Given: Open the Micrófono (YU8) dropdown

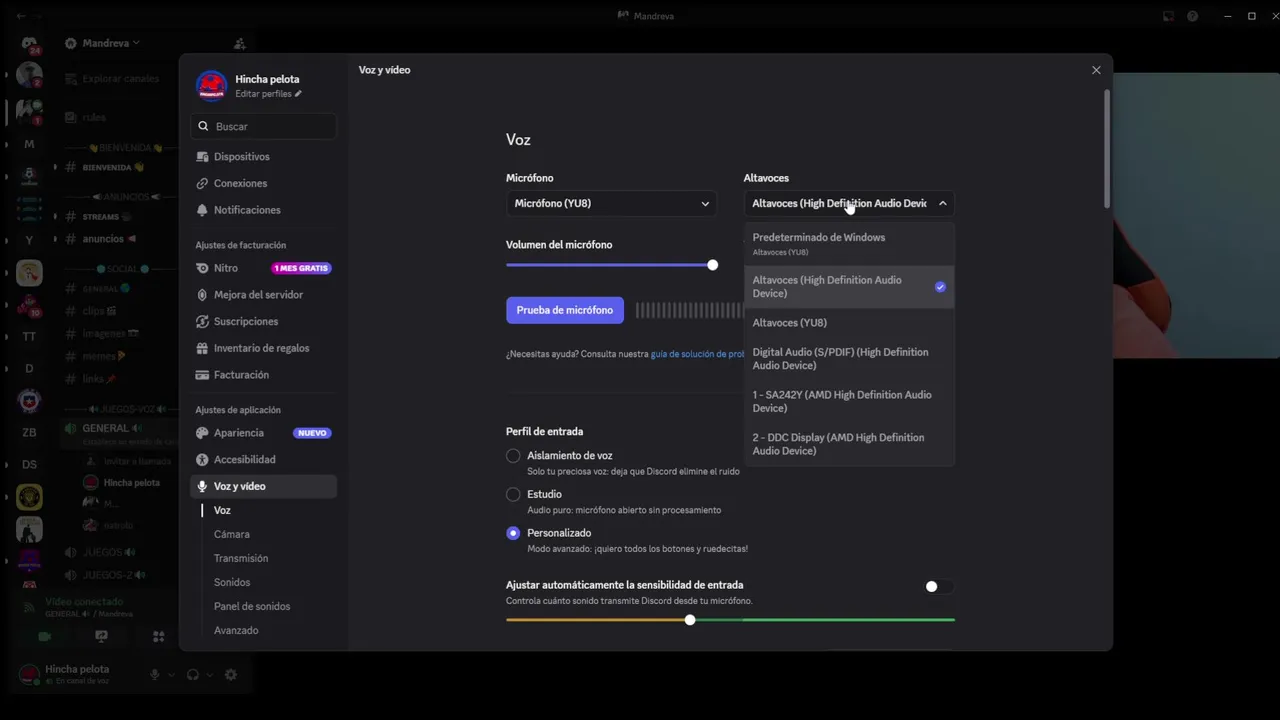Looking at the screenshot, I should coord(611,204).
